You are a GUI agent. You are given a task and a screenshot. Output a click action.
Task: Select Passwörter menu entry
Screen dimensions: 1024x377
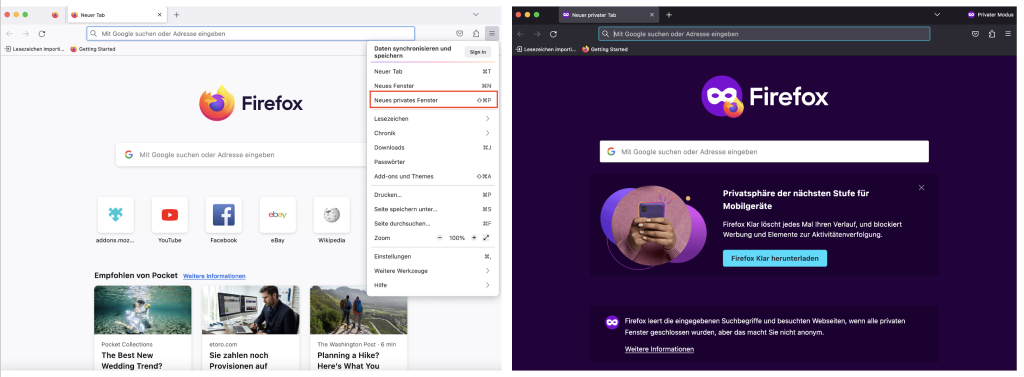pos(433,162)
